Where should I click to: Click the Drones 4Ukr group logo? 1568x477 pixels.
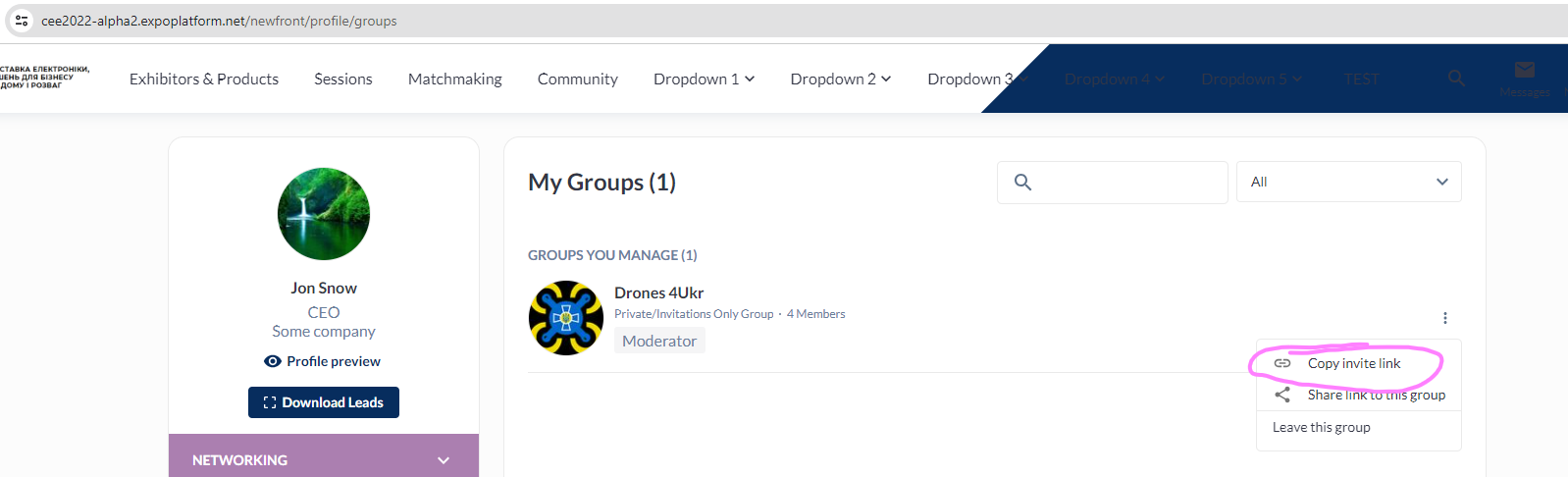[x=565, y=318]
